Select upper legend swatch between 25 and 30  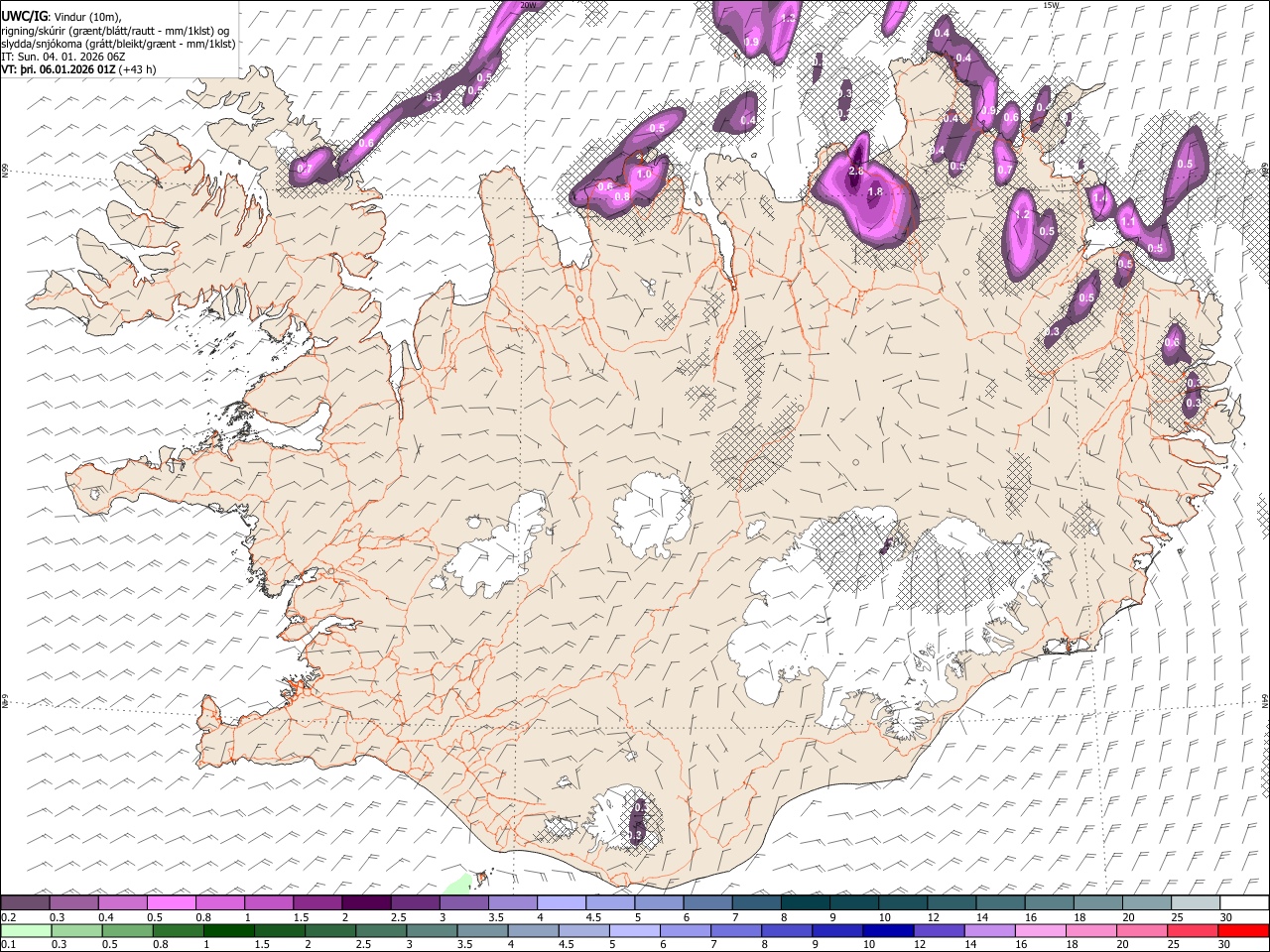click(1196, 903)
